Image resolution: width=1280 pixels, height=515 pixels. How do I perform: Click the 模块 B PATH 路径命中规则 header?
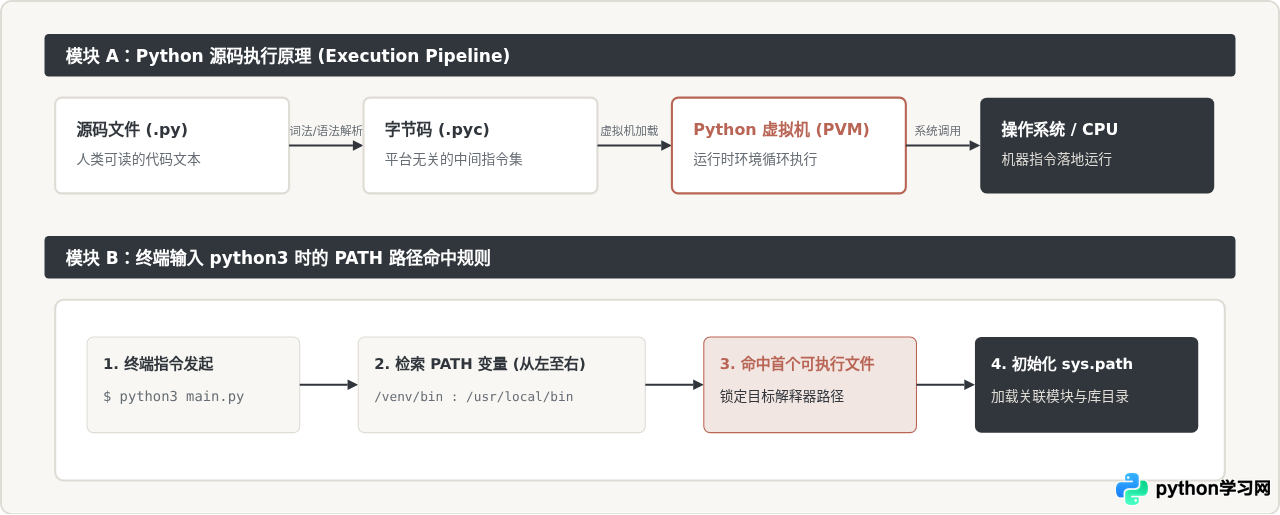640,257
